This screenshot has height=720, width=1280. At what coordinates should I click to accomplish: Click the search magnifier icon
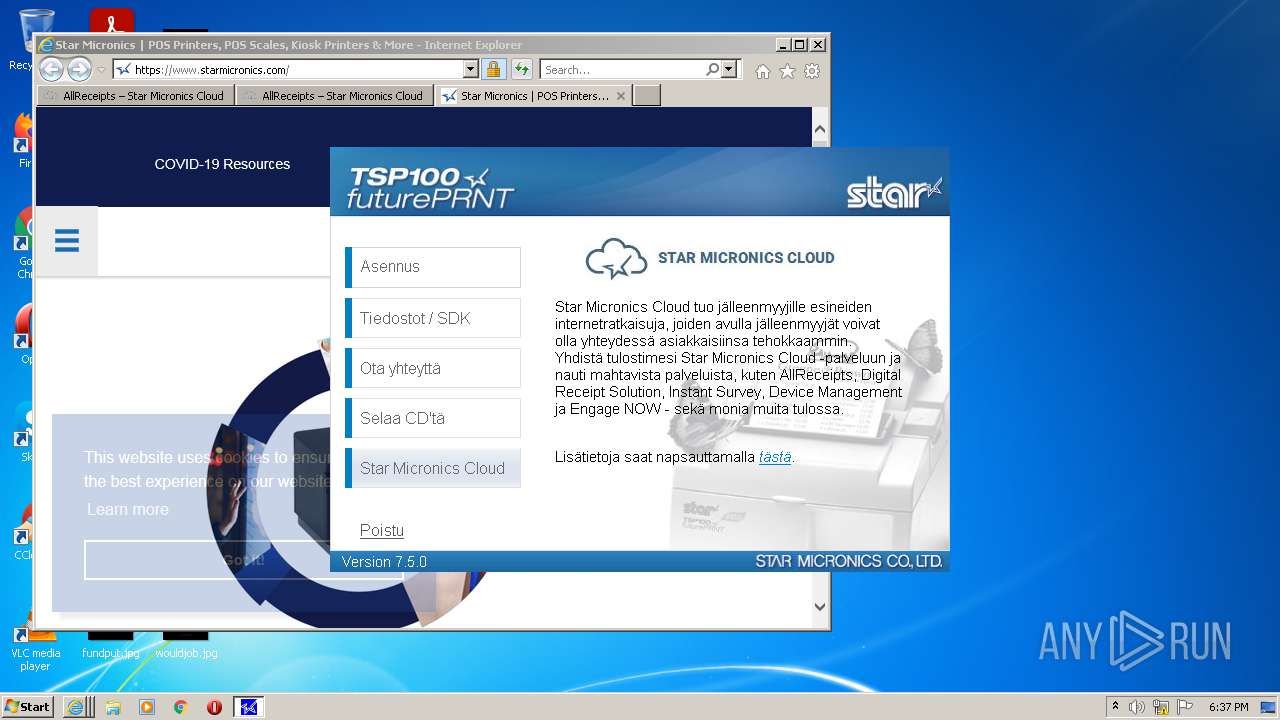pyautogui.click(x=712, y=70)
